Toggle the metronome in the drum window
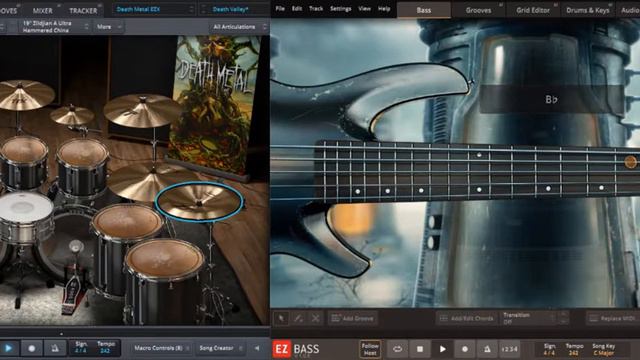Image resolution: width=640 pixels, height=360 pixels. click(55, 349)
